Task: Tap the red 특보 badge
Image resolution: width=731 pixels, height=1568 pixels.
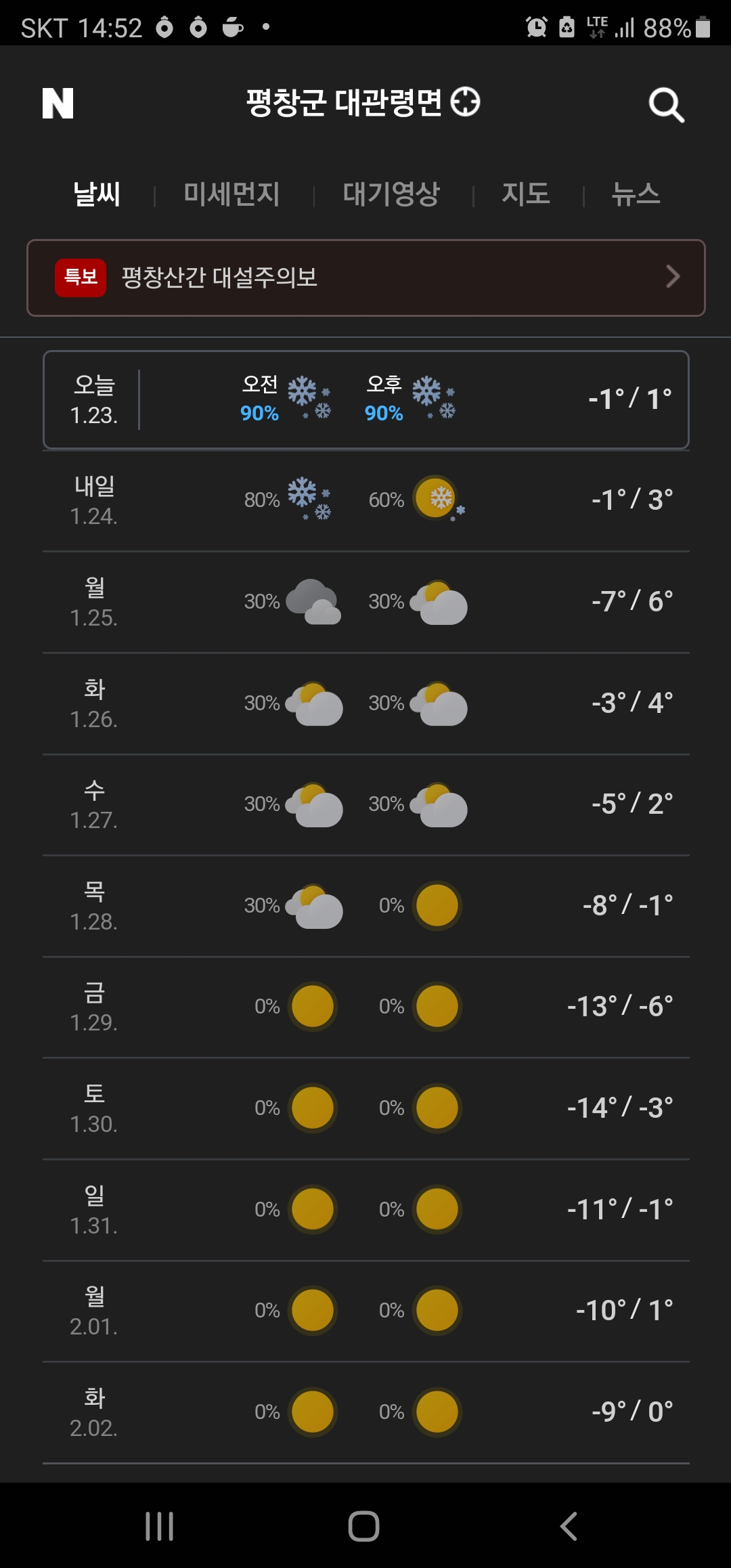Action: click(81, 278)
